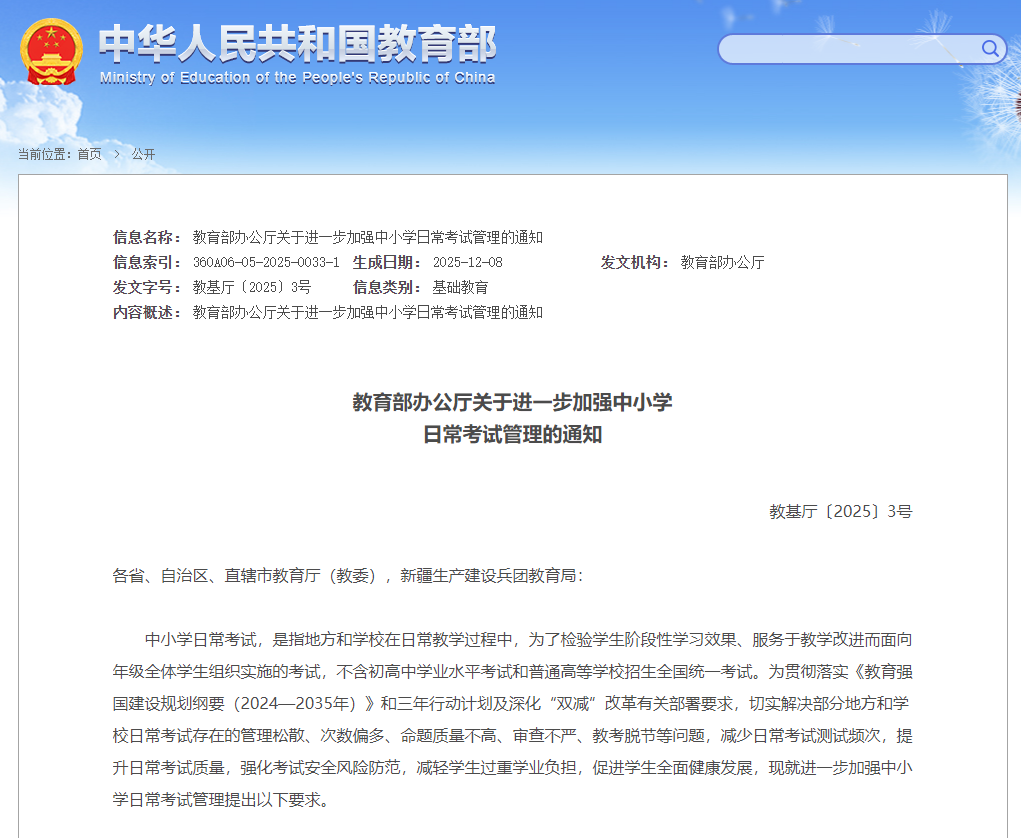Click the 发文机构 value 教育部办公厅
Screen dimensions: 1021x838
(722, 262)
